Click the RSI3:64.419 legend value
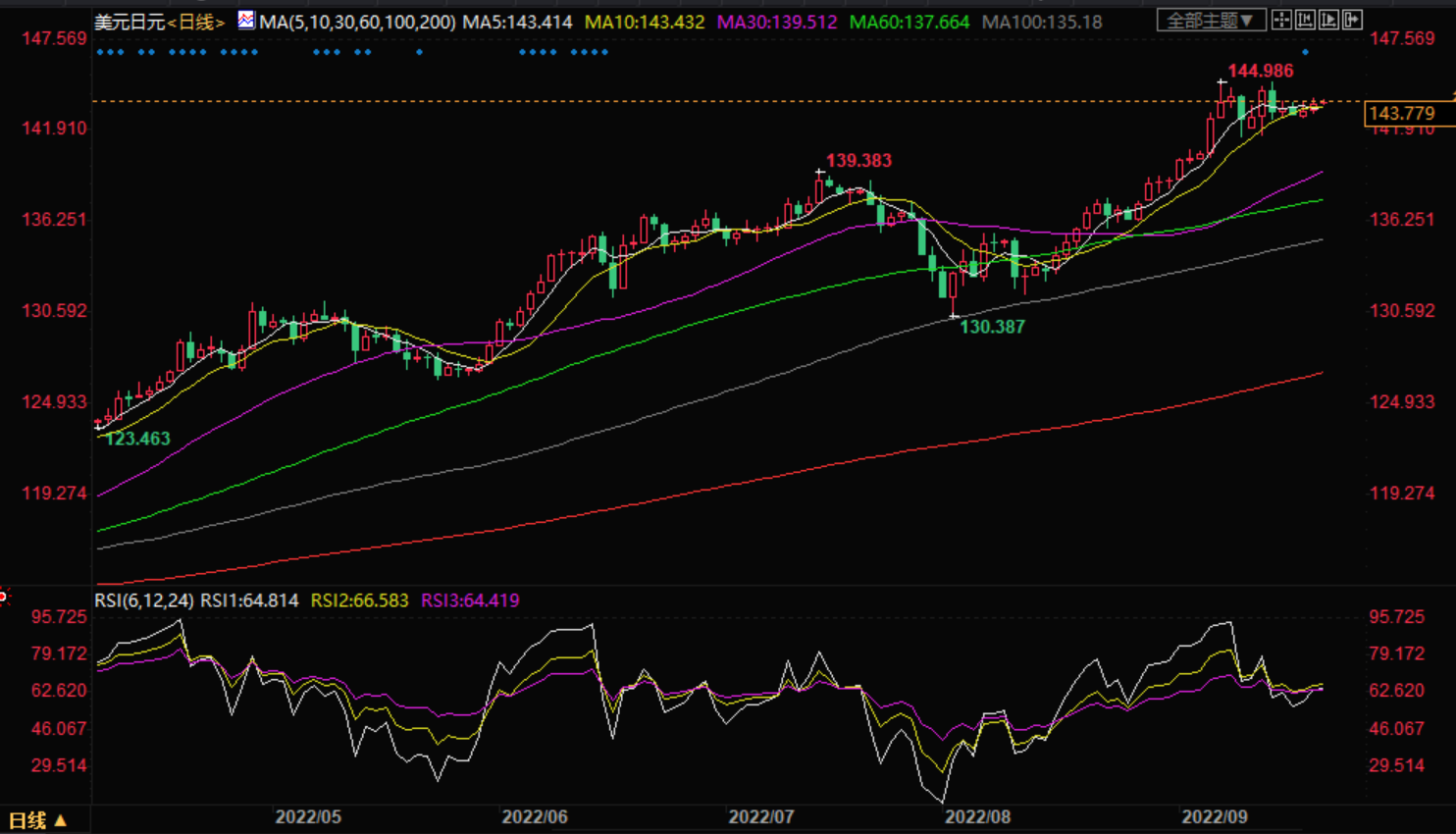The image size is (1456, 834). [x=470, y=600]
